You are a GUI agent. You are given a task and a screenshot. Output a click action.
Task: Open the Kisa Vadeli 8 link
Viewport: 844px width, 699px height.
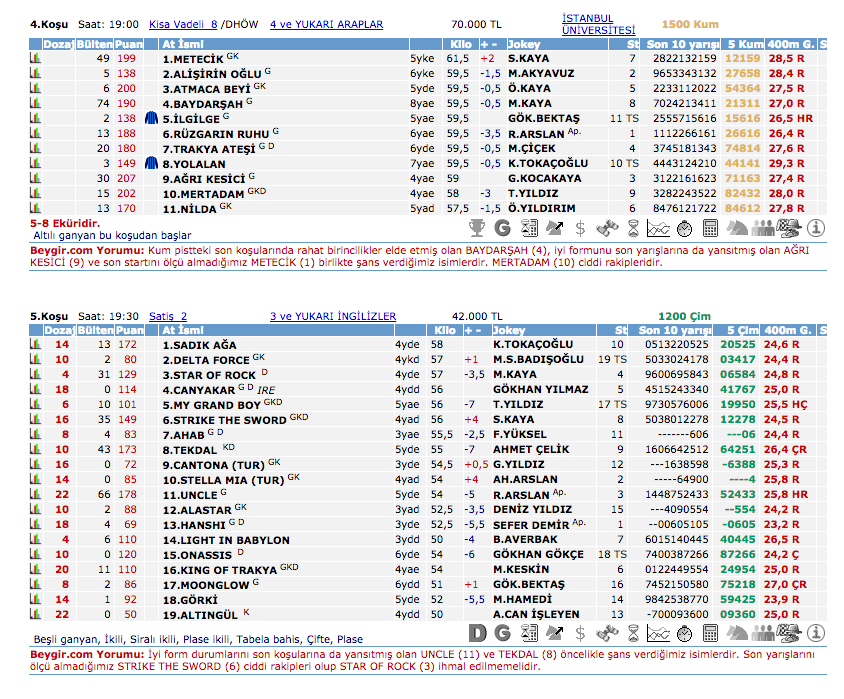click(182, 22)
